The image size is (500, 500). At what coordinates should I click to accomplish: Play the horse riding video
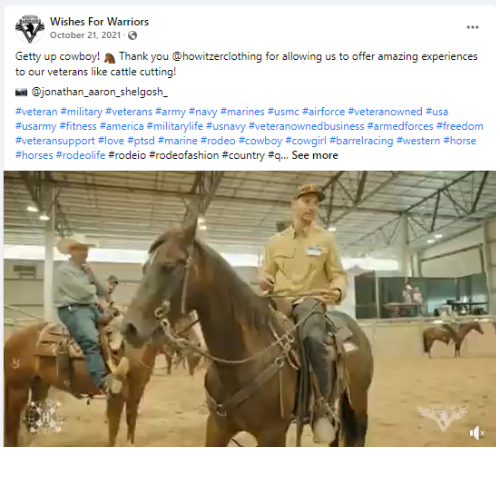tap(250, 309)
